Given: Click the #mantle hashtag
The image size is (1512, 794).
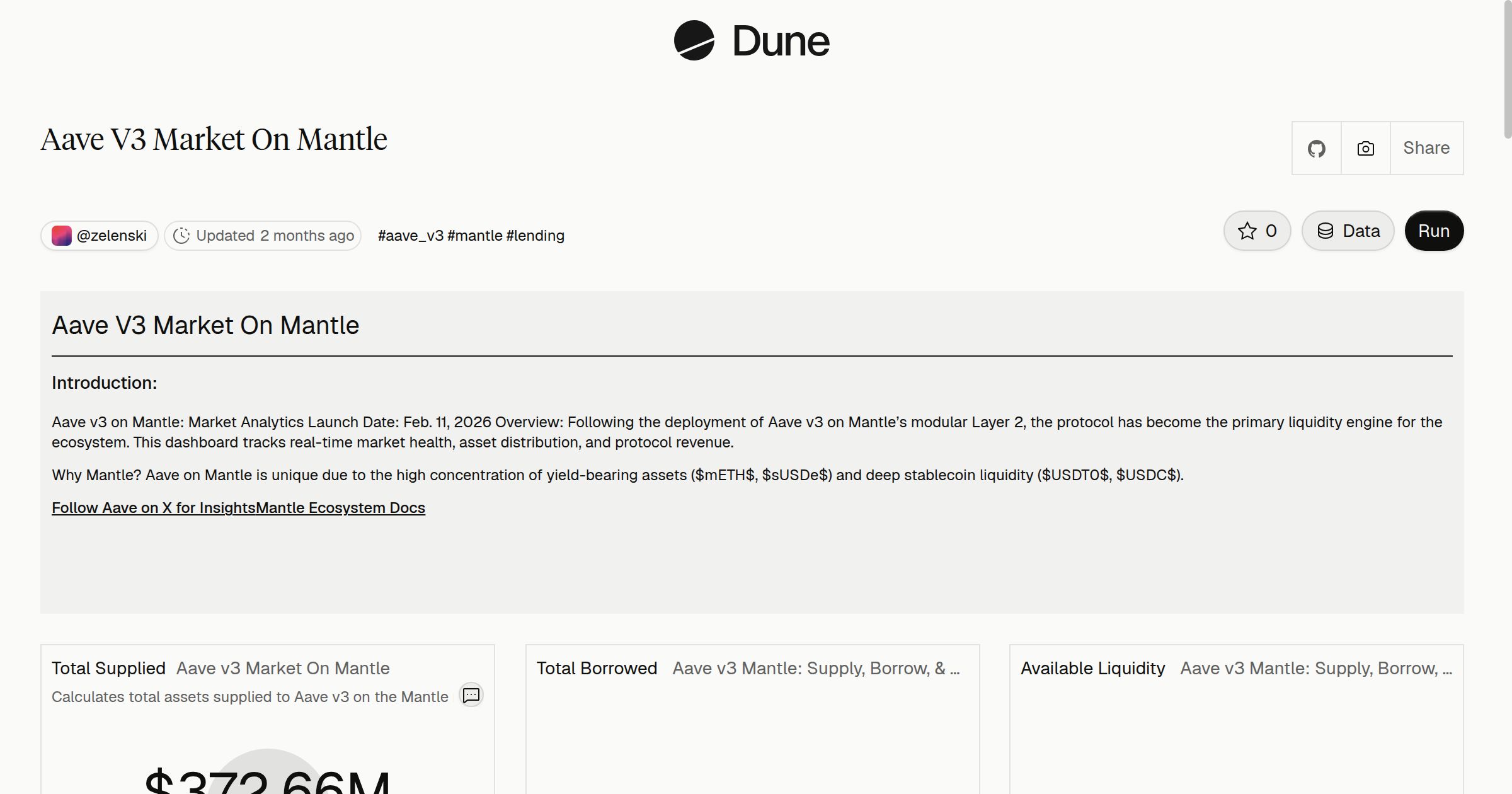Looking at the screenshot, I should 475,236.
